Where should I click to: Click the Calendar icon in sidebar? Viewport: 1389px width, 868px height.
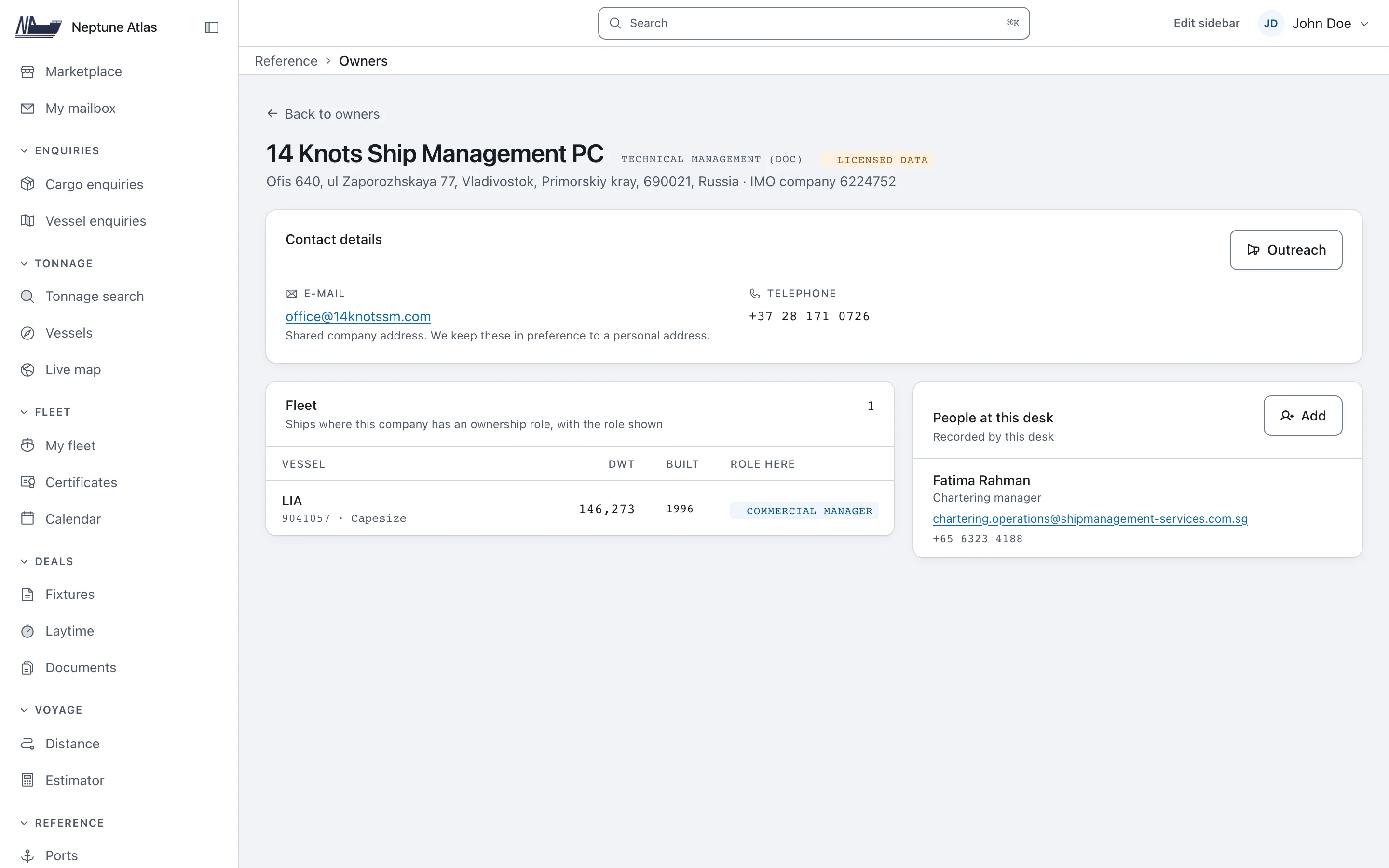pos(27,519)
